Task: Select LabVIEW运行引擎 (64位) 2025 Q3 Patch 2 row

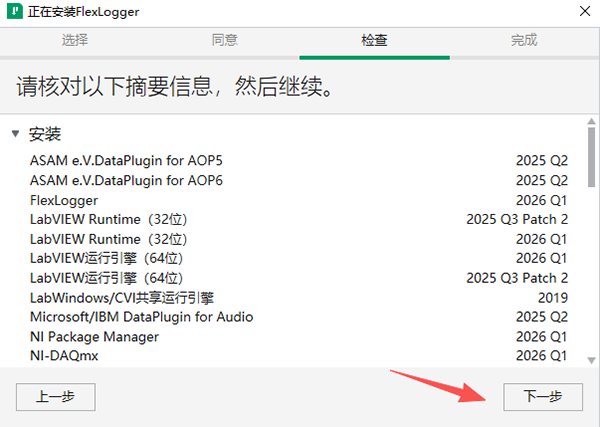Action: coord(298,278)
